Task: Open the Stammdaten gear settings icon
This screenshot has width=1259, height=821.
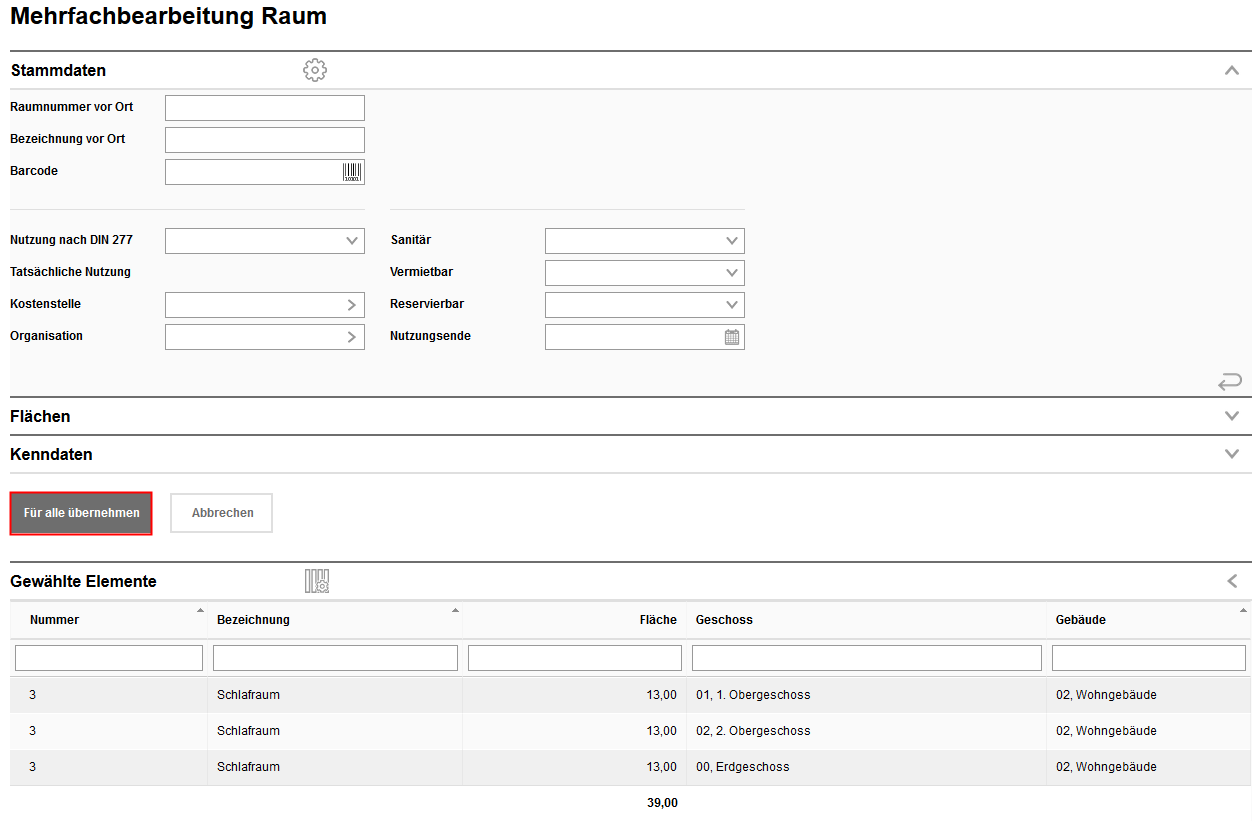Action: pyautogui.click(x=315, y=70)
